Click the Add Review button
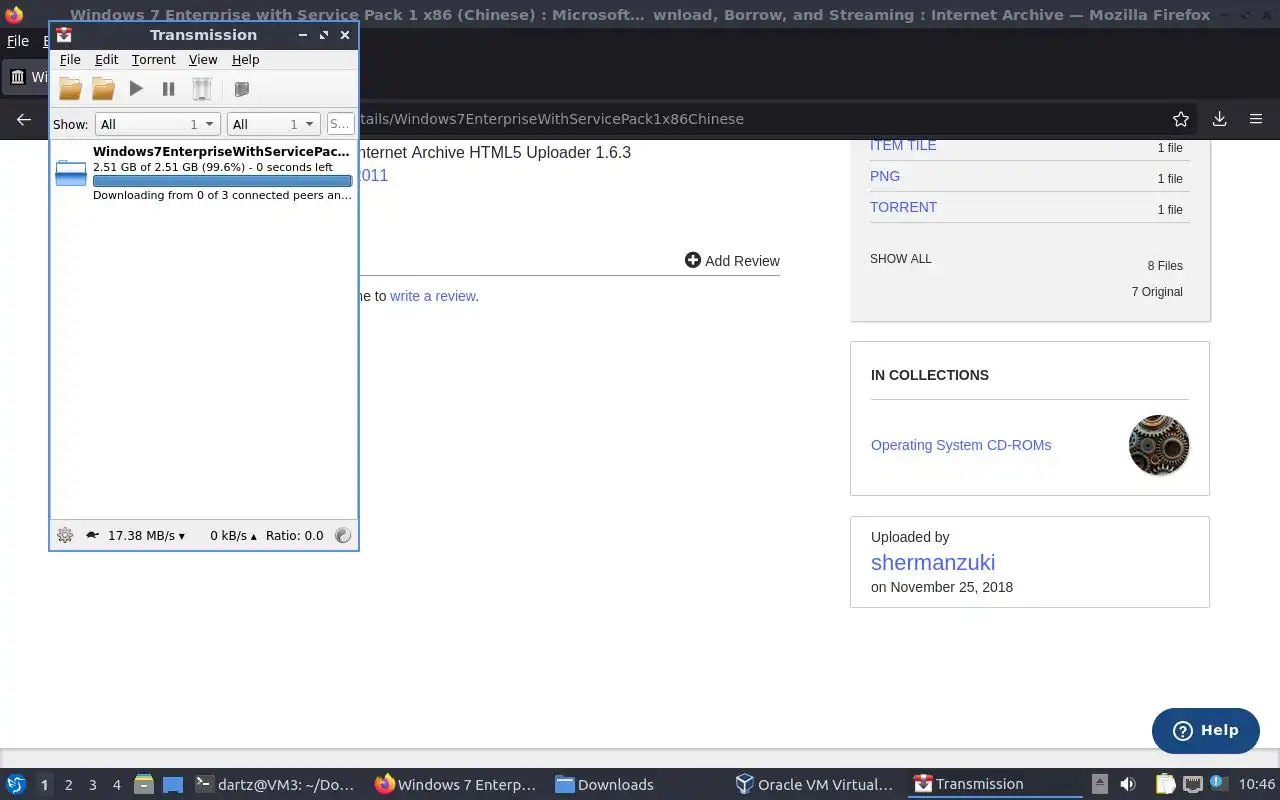Screen dimensions: 1280x800 (x=732, y=260)
